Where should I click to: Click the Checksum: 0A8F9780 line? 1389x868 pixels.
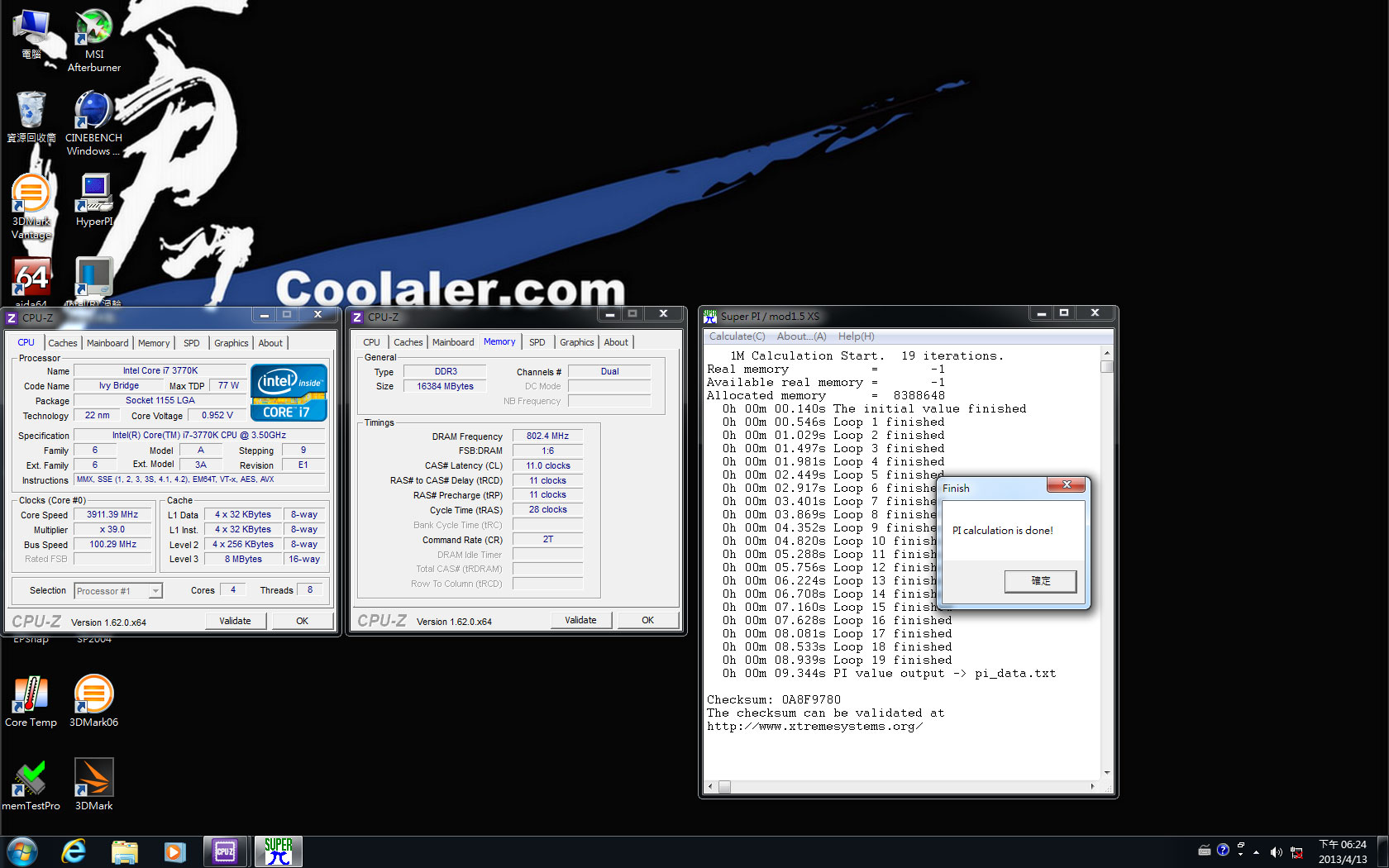pos(774,699)
